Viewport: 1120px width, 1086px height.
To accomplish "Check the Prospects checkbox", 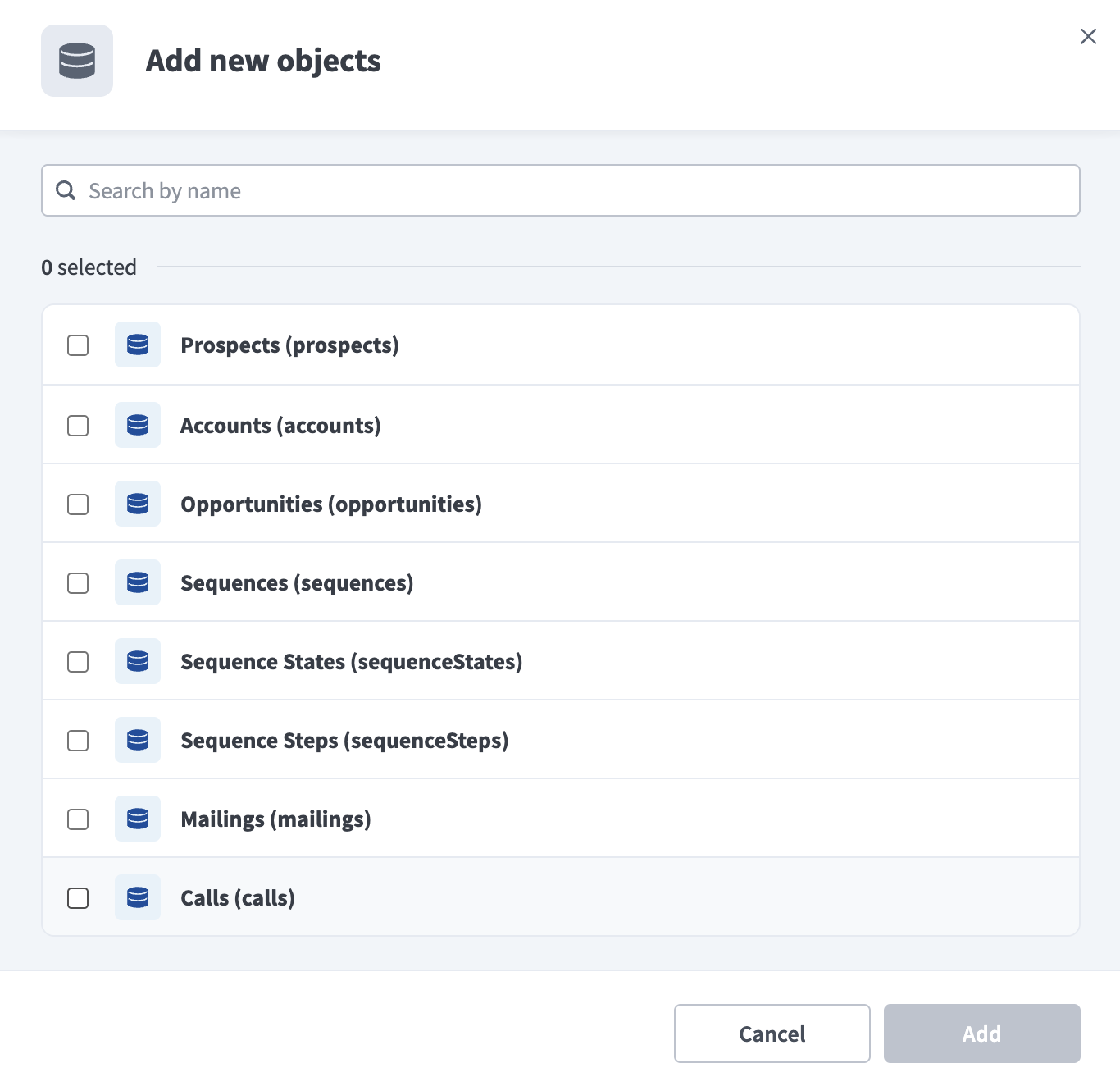I will (78, 345).
